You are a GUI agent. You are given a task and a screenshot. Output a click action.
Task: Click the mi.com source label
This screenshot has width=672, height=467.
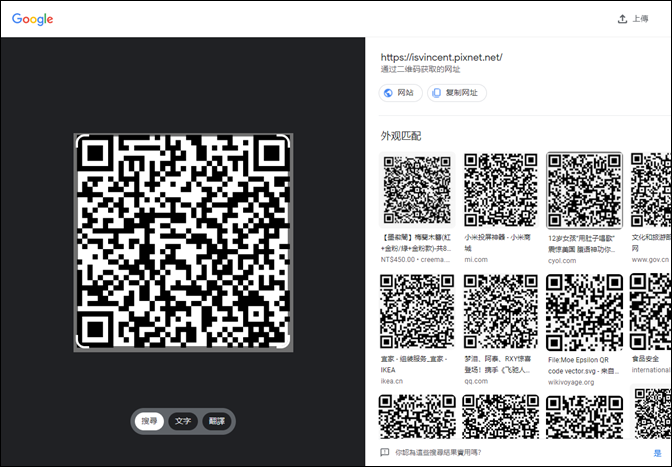(x=476, y=260)
